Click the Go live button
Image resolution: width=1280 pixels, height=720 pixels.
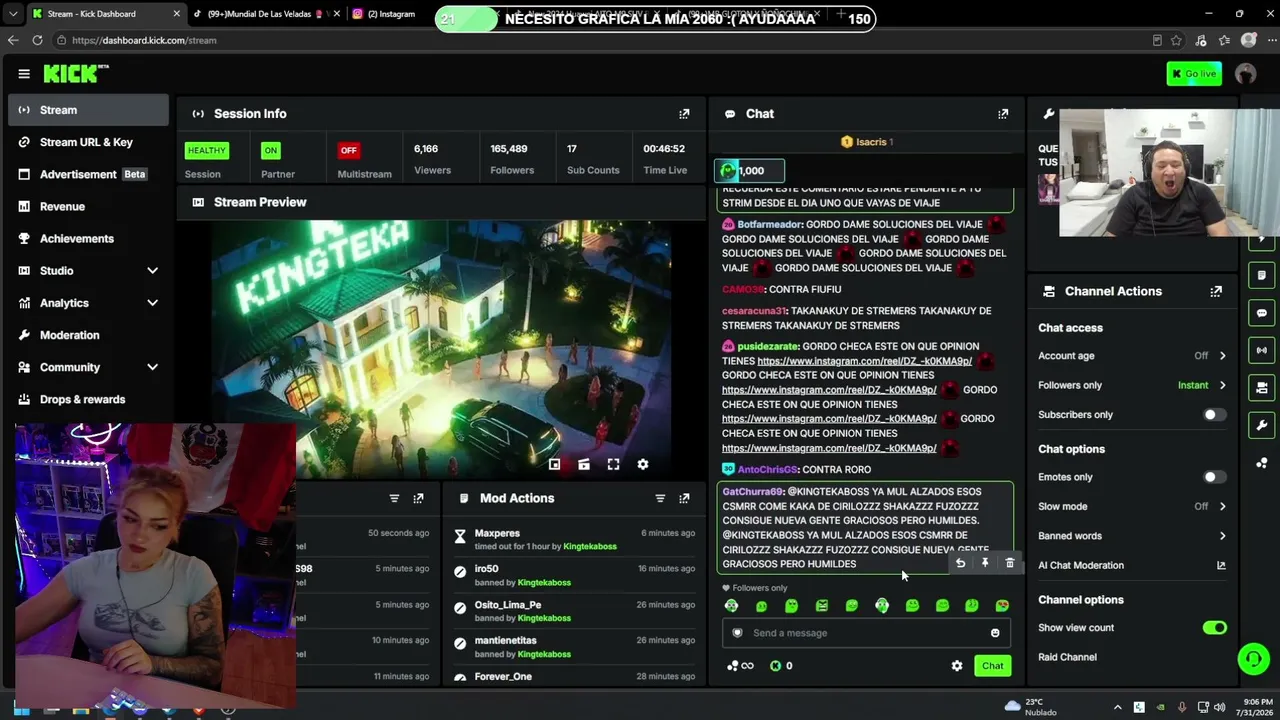pyautogui.click(x=1194, y=74)
